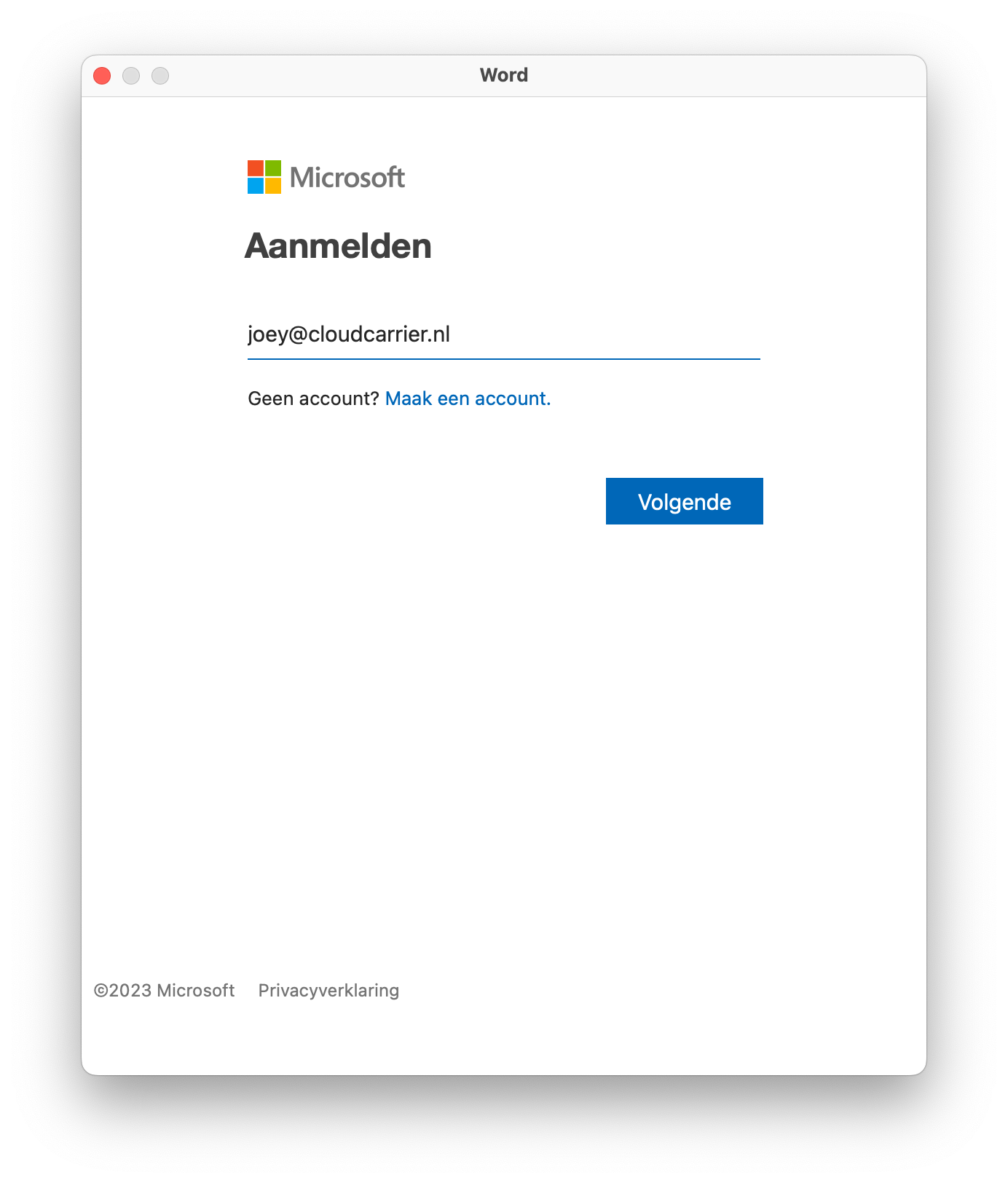Close the Word sign-in window
This screenshot has width=1008, height=1183.
click(102, 76)
